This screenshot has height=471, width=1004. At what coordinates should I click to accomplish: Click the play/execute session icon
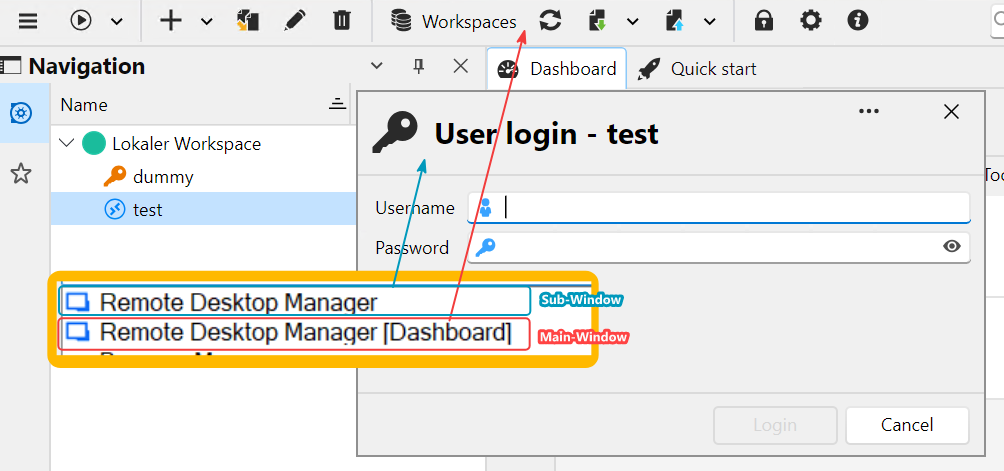81,21
